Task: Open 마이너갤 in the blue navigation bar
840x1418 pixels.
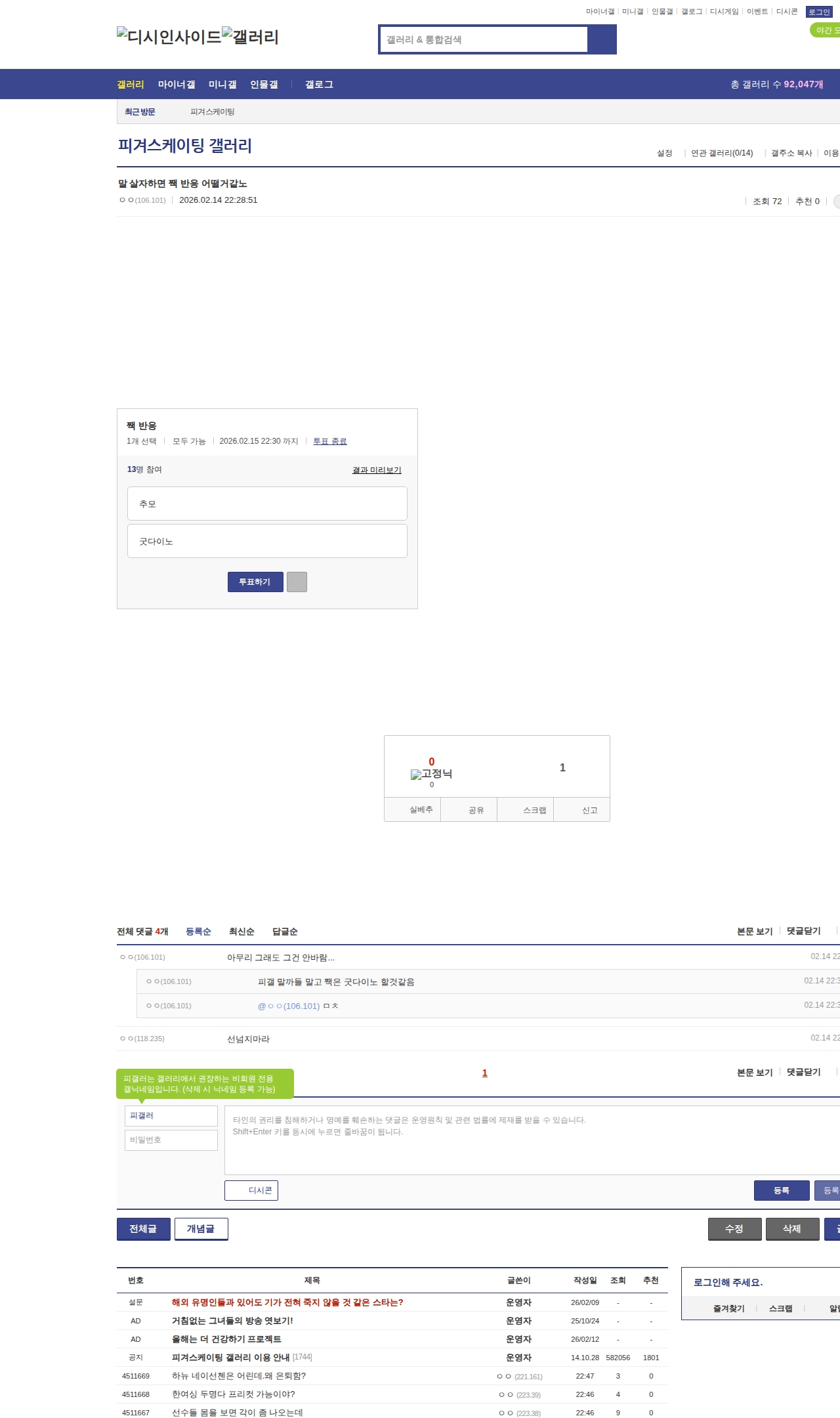Action: pyautogui.click(x=177, y=85)
